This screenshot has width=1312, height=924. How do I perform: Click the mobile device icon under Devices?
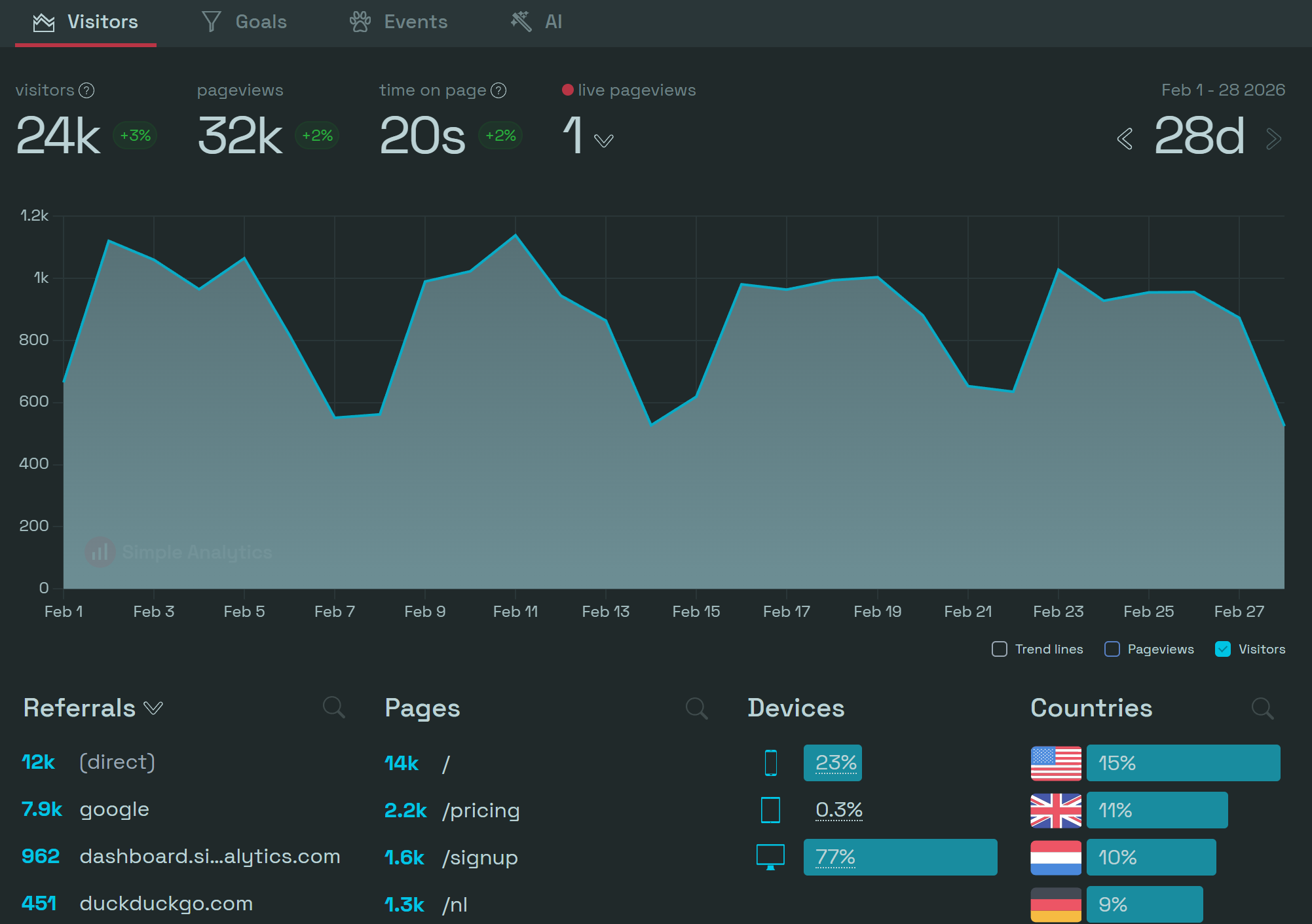click(770, 762)
